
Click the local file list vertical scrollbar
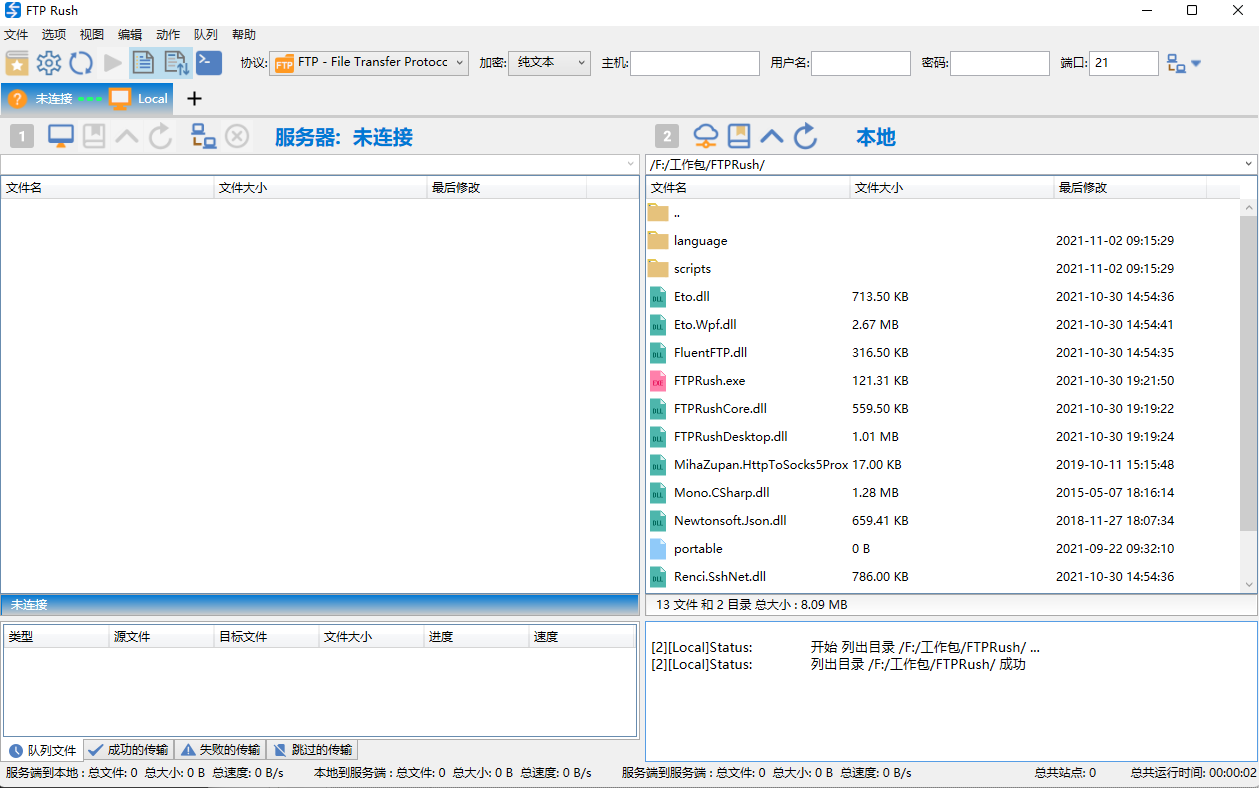click(x=1249, y=373)
